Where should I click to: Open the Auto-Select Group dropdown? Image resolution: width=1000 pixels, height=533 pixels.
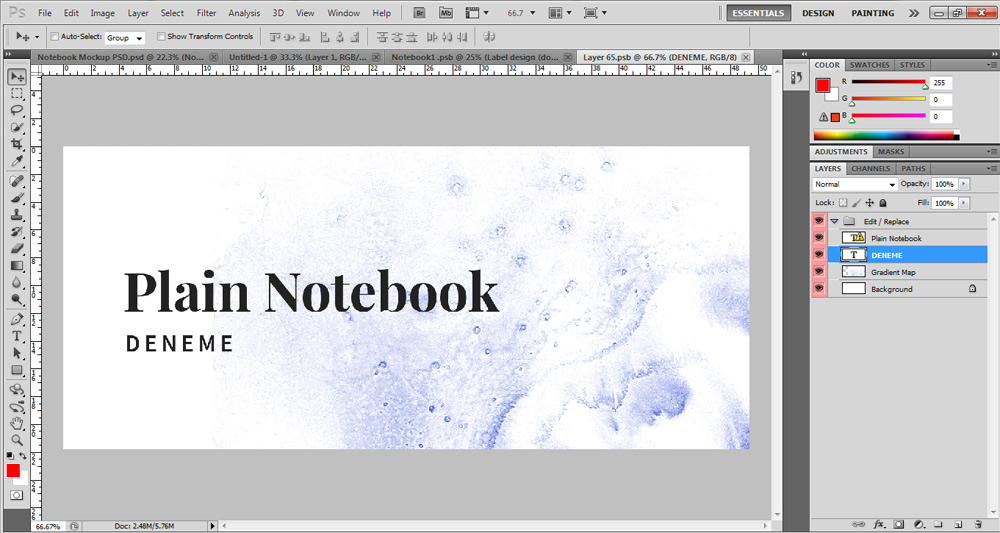[125, 38]
